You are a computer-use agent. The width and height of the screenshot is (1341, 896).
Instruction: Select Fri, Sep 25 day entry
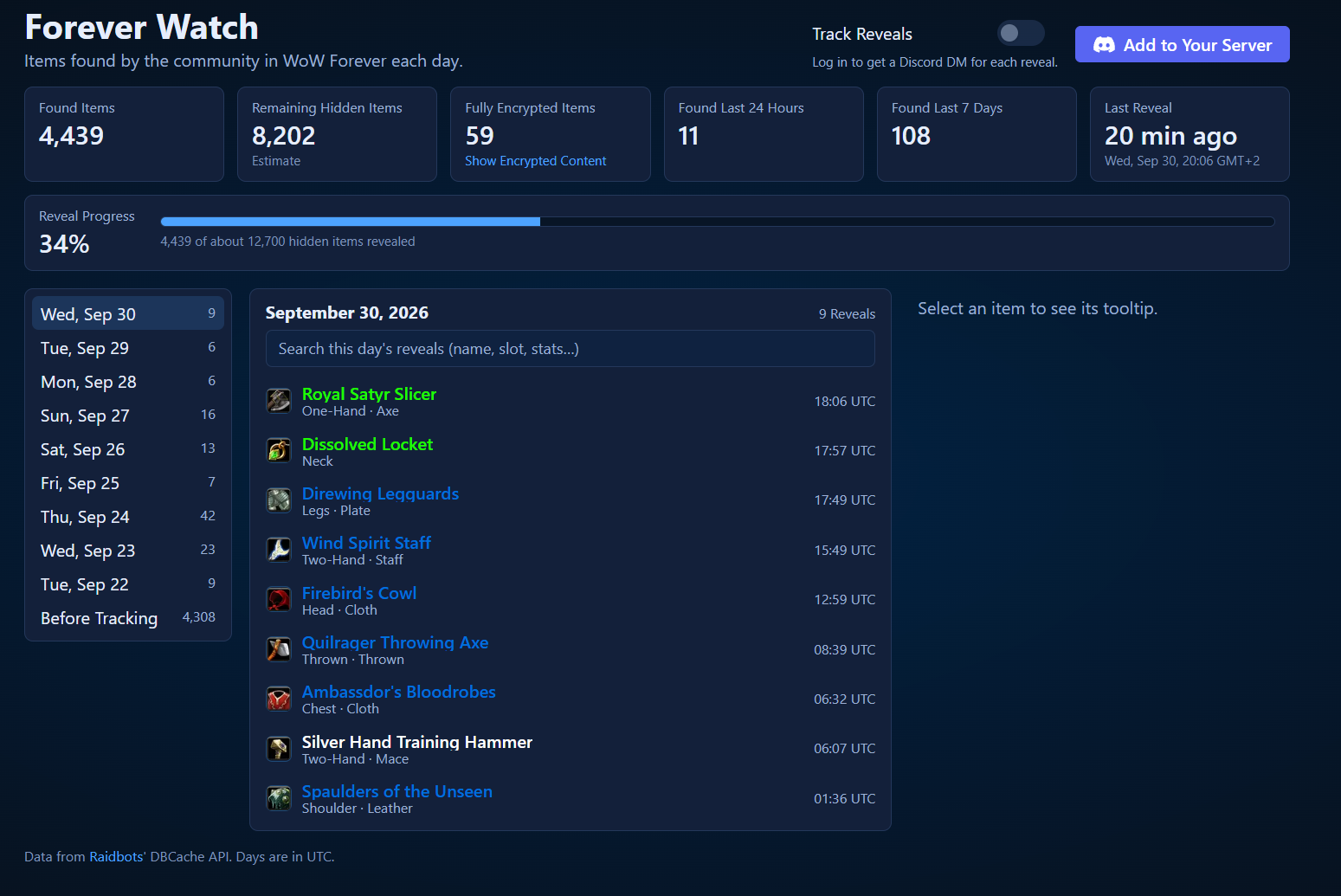pos(128,482)
